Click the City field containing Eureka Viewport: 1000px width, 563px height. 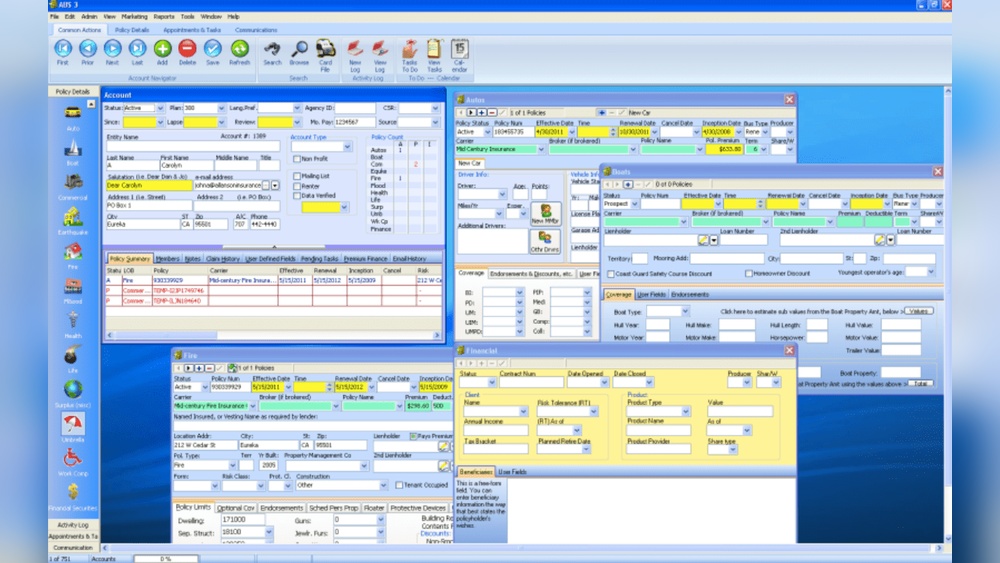143,224
